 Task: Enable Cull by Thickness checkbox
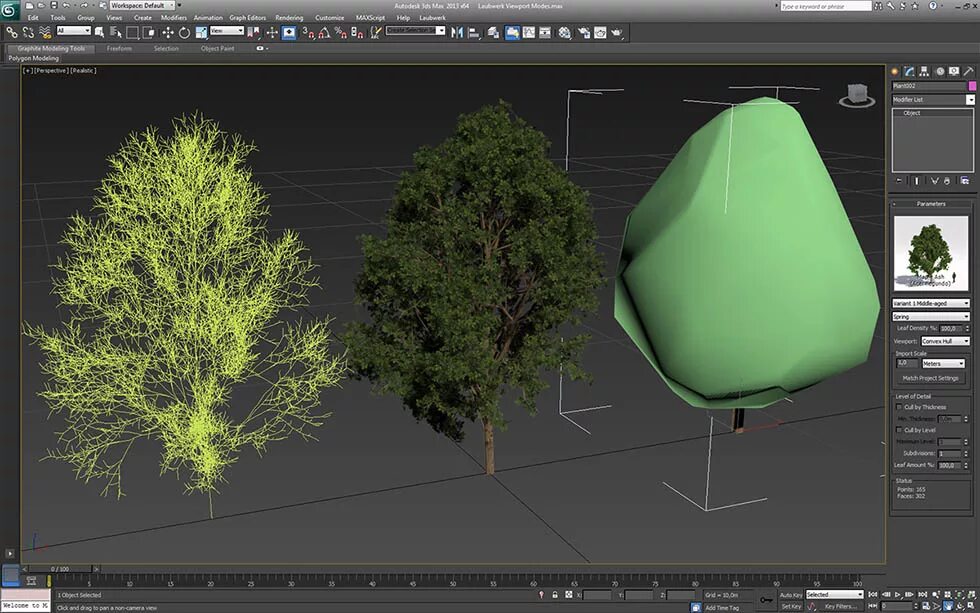pos(899,407)
